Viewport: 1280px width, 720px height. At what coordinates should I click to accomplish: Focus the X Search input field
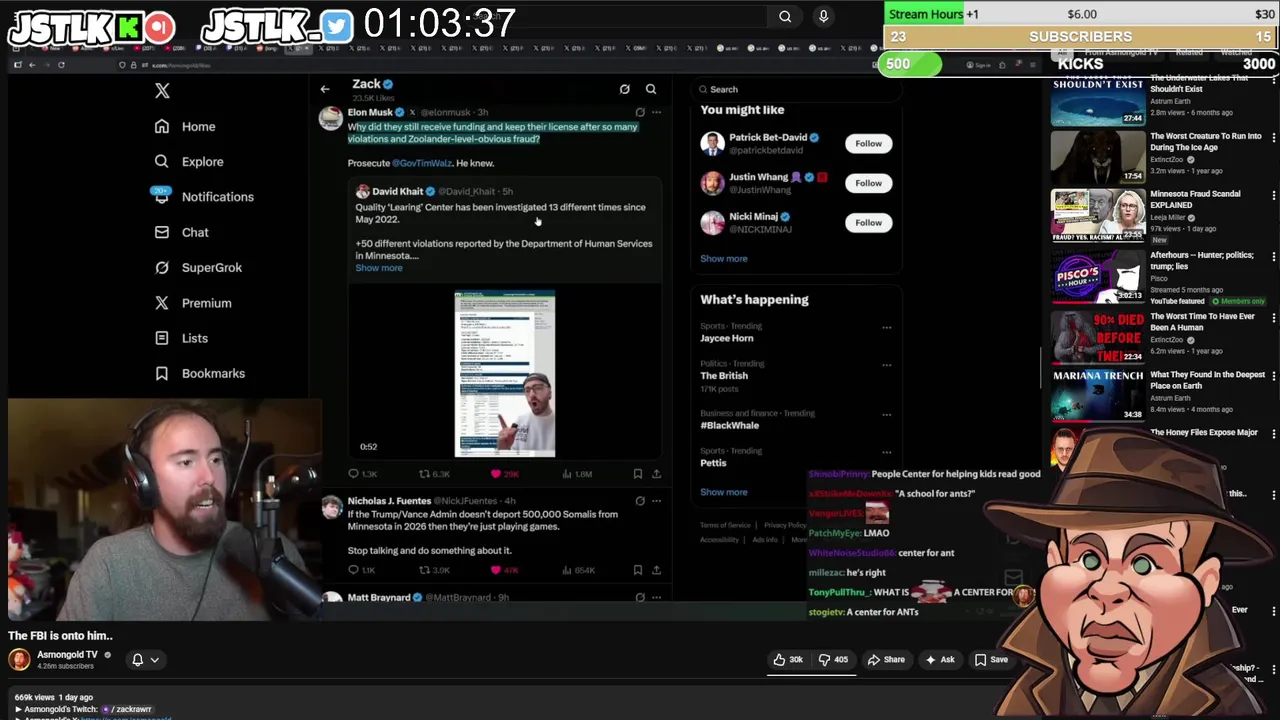tap(795, 89)
